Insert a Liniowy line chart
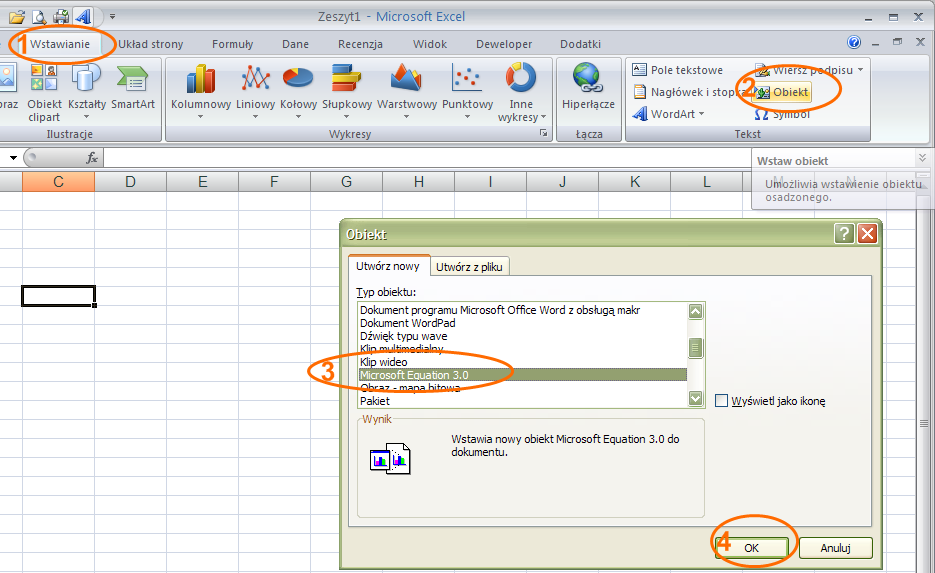This screenshot has height=573, width=935. point(255,91)
